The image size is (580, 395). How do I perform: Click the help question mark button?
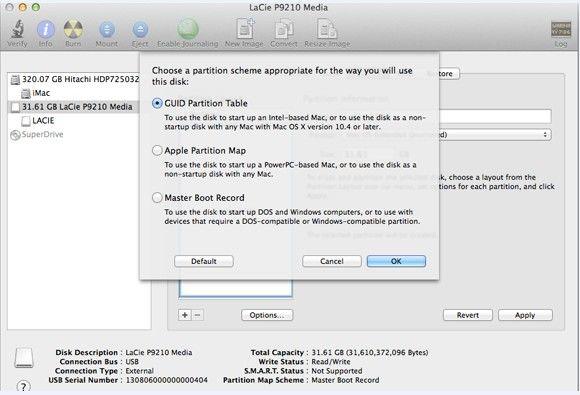point(23,387)
